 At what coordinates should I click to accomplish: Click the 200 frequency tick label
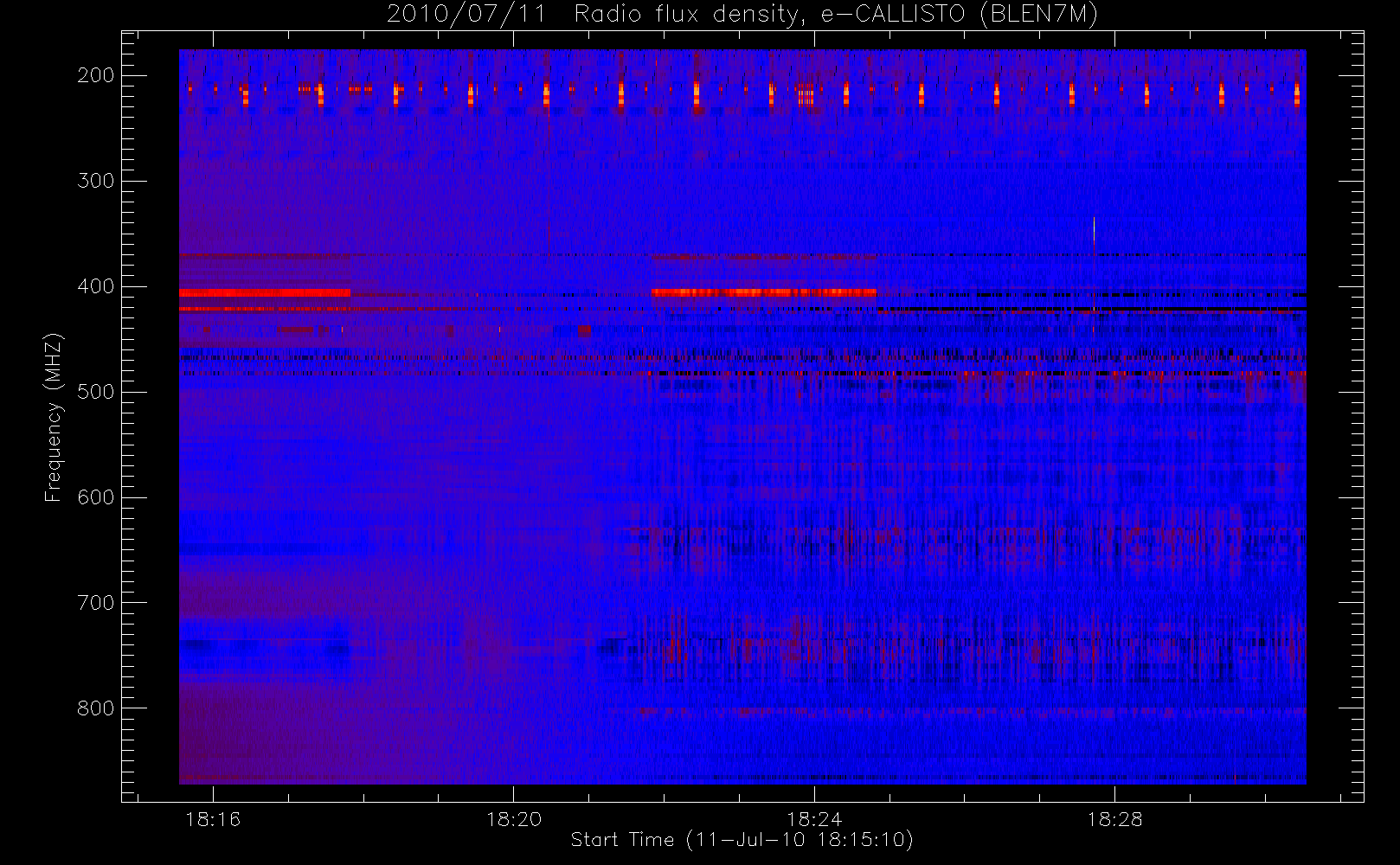(96, 75)
